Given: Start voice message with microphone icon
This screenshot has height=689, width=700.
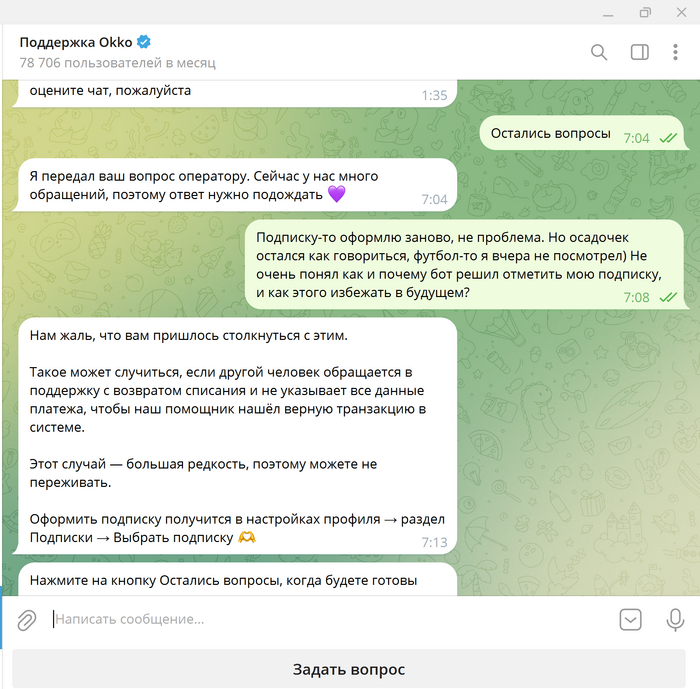Looking at the screenshot, I should tap(675, 620).
